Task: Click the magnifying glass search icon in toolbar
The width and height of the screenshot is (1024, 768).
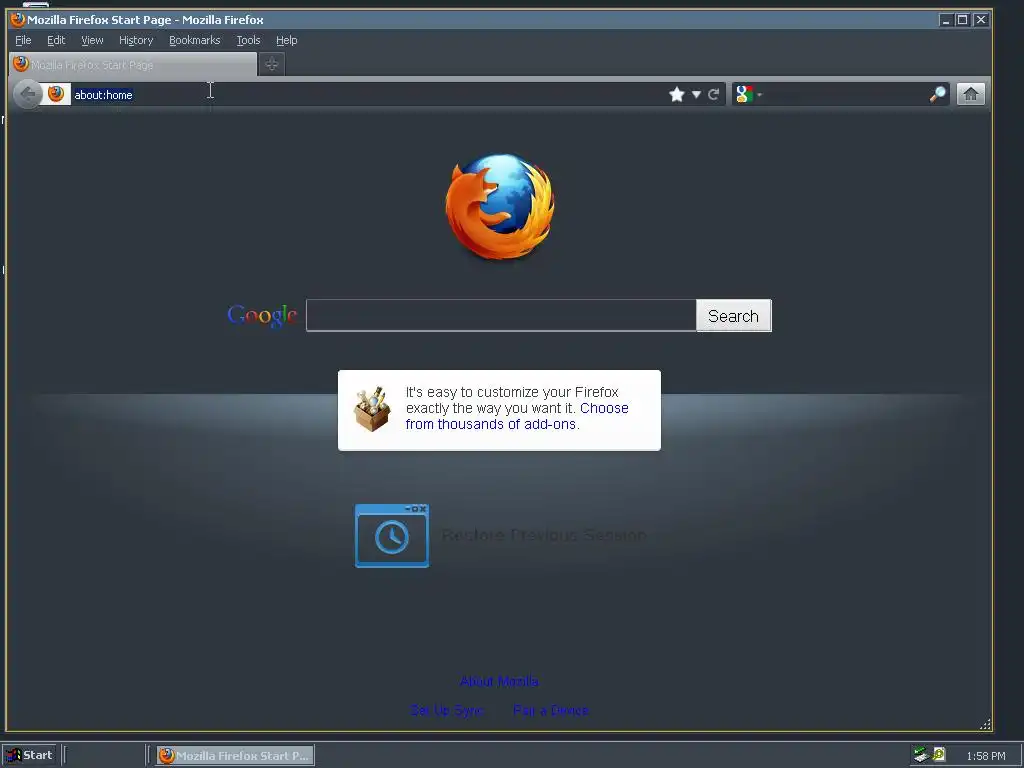Action: click(937, 95)
